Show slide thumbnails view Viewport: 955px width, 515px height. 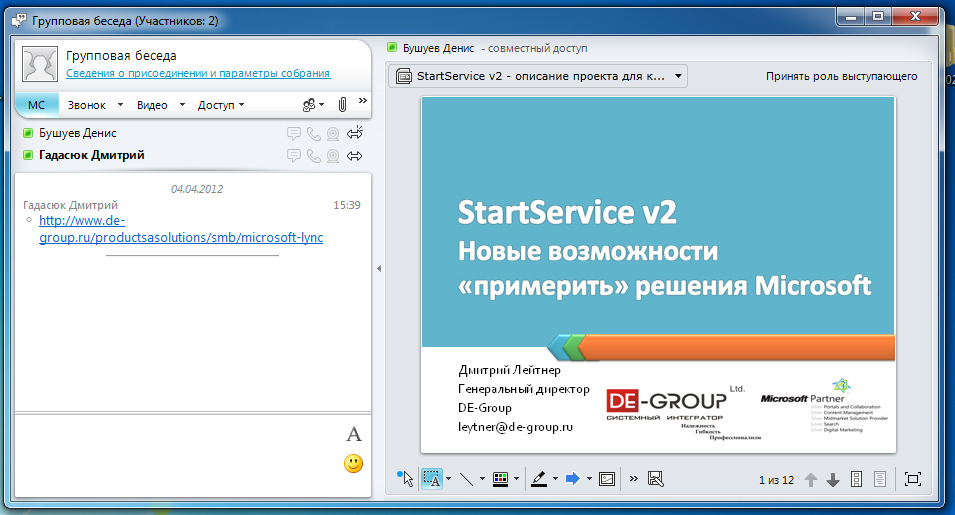(856, 480)
